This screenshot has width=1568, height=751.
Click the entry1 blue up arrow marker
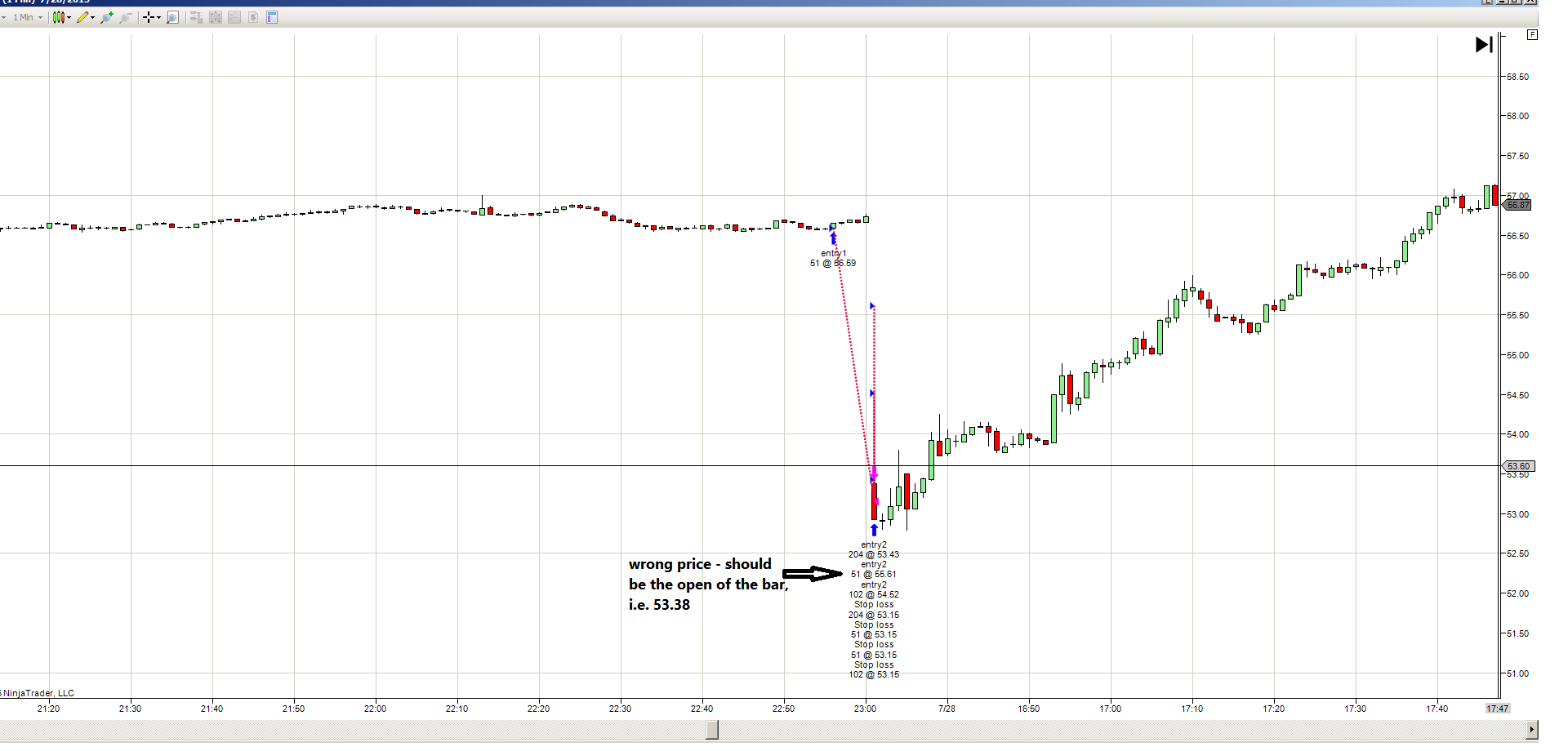[x=833, y=239]
